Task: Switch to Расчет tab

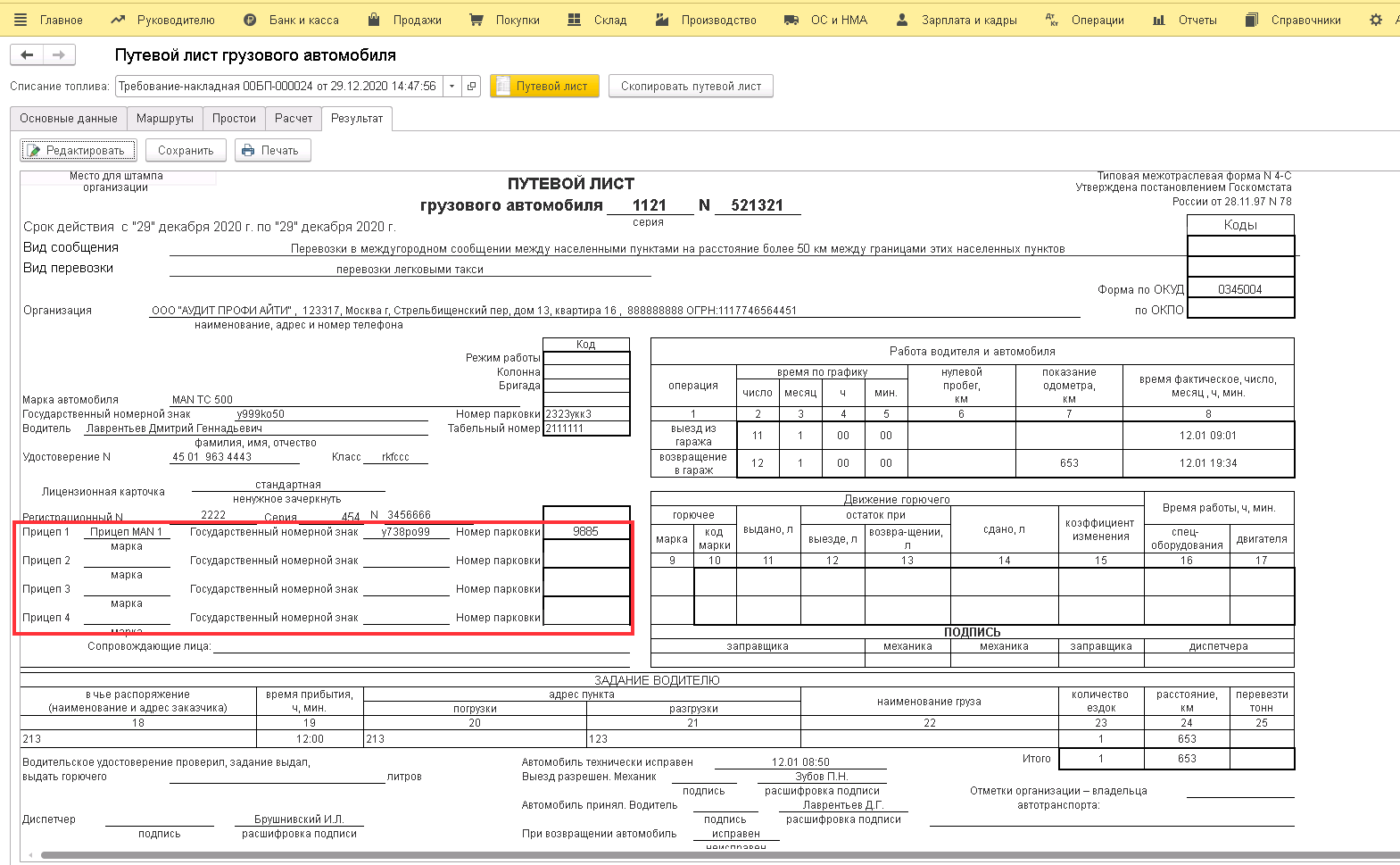Action: click(x=294, y=118)
